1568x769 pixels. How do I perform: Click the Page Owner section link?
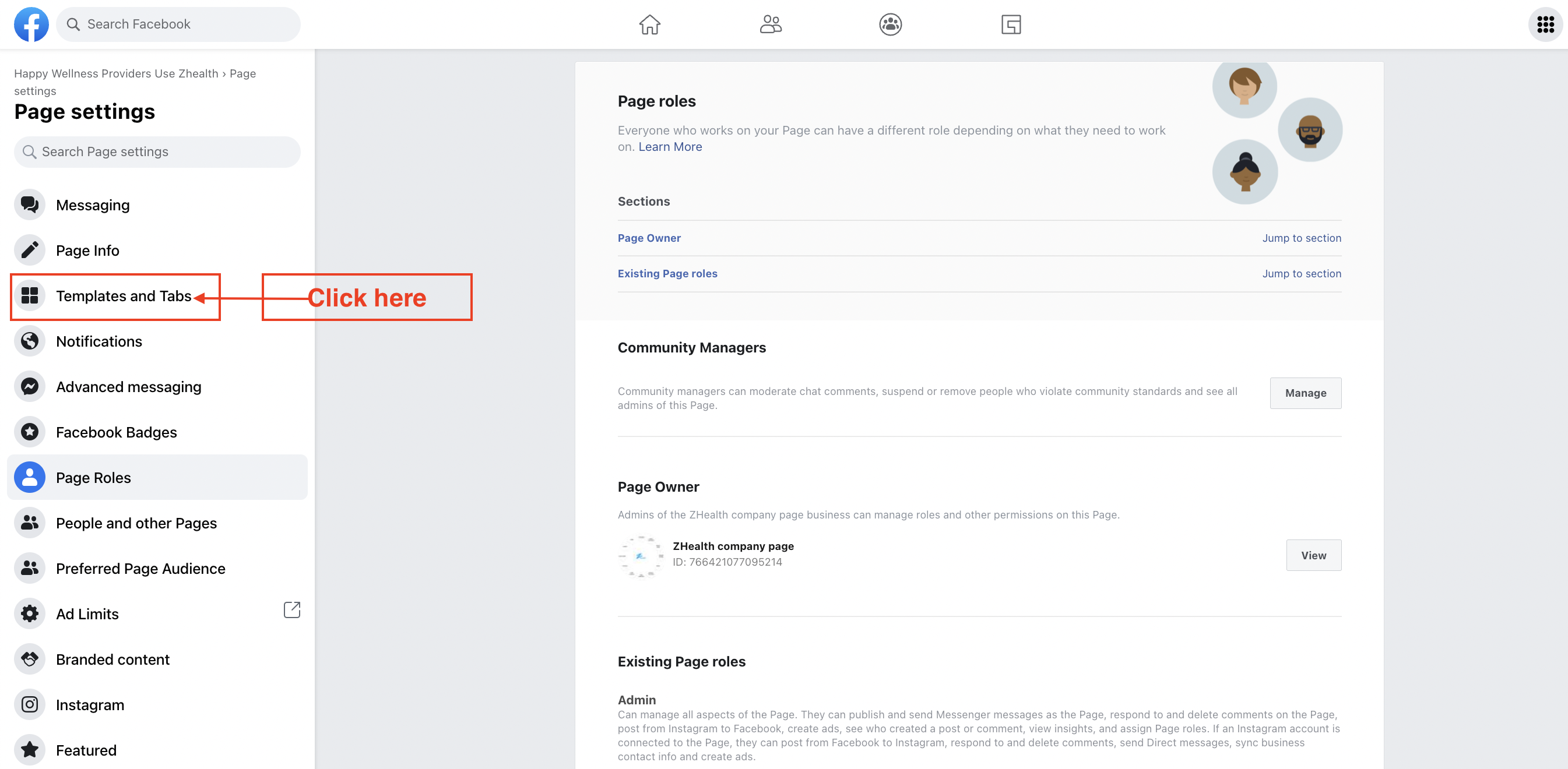(x=649, y=238)
